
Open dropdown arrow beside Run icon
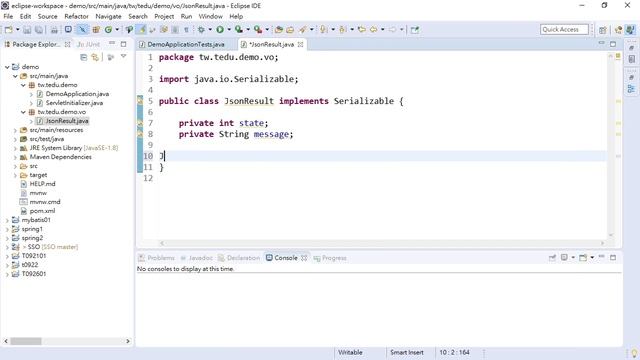point(229,29)
